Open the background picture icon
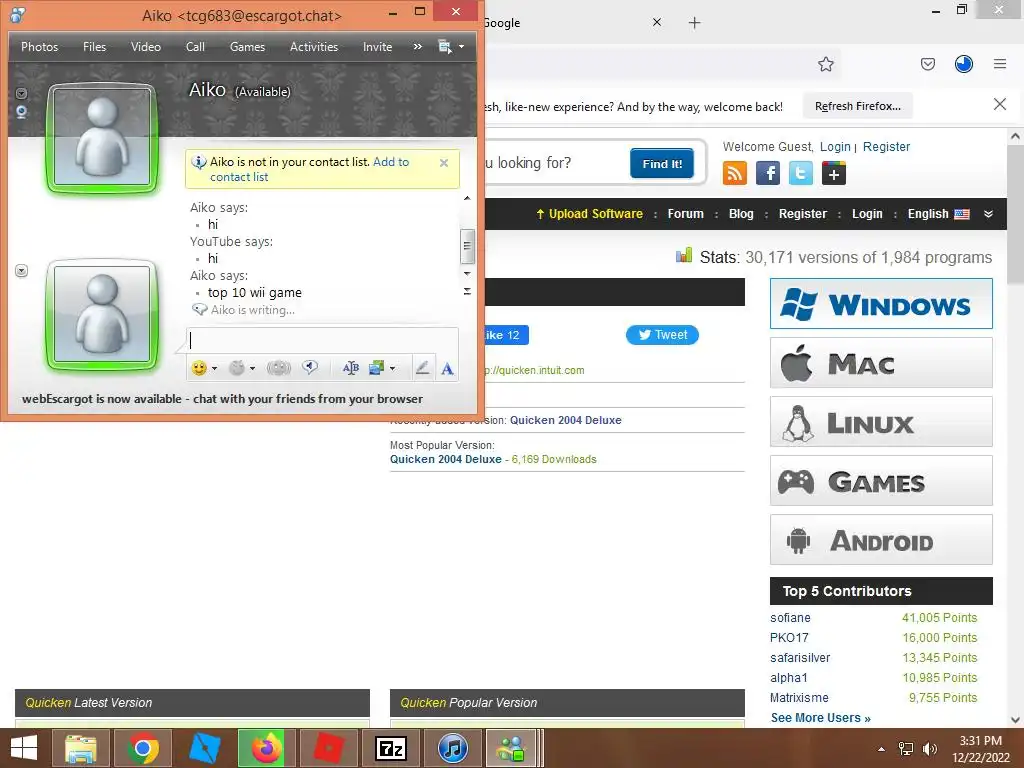Image resolution: width=1024 pixels, height=768 pixels. [x=376, y=368]
